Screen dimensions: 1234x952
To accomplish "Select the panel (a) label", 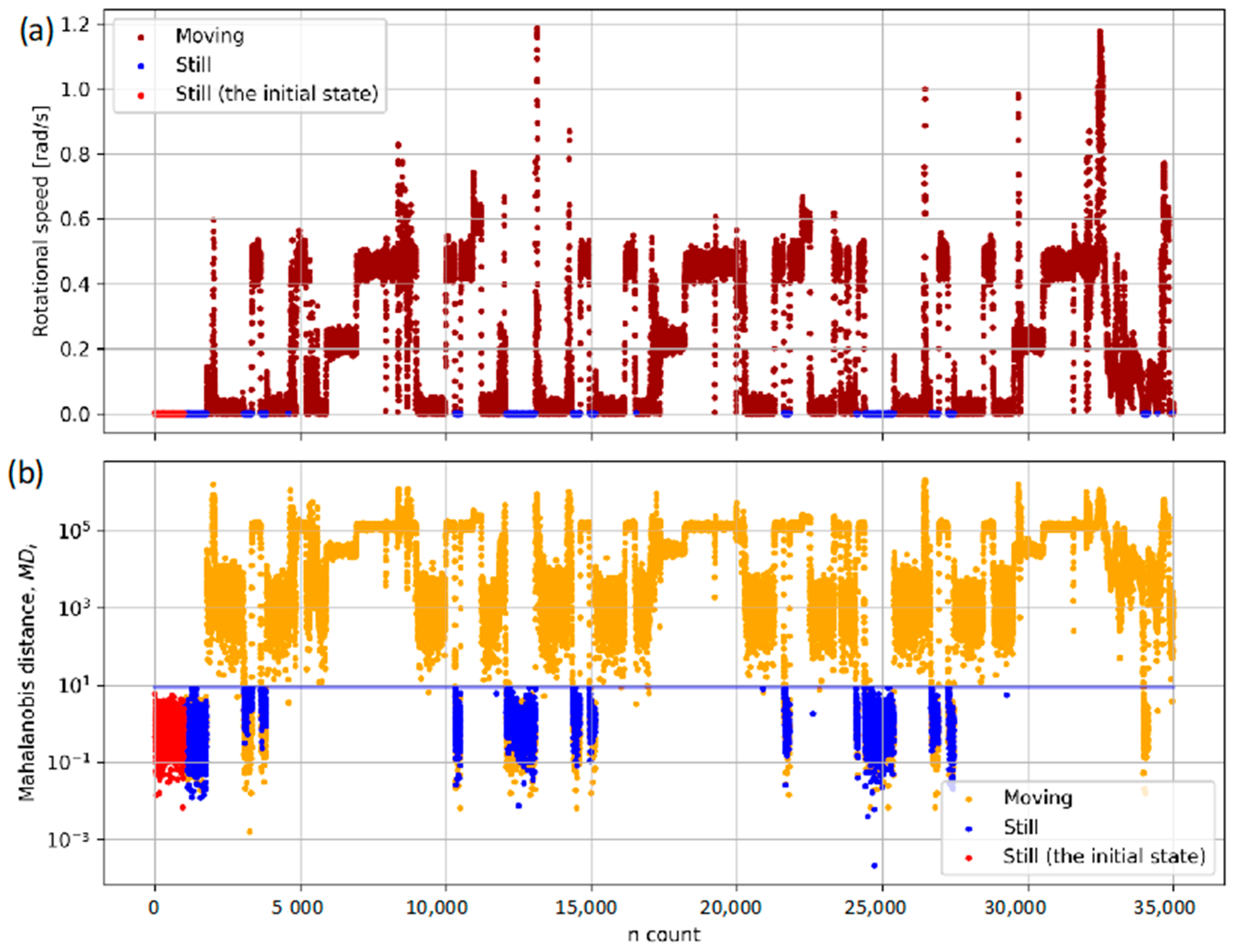I will (x=37, y=31).
